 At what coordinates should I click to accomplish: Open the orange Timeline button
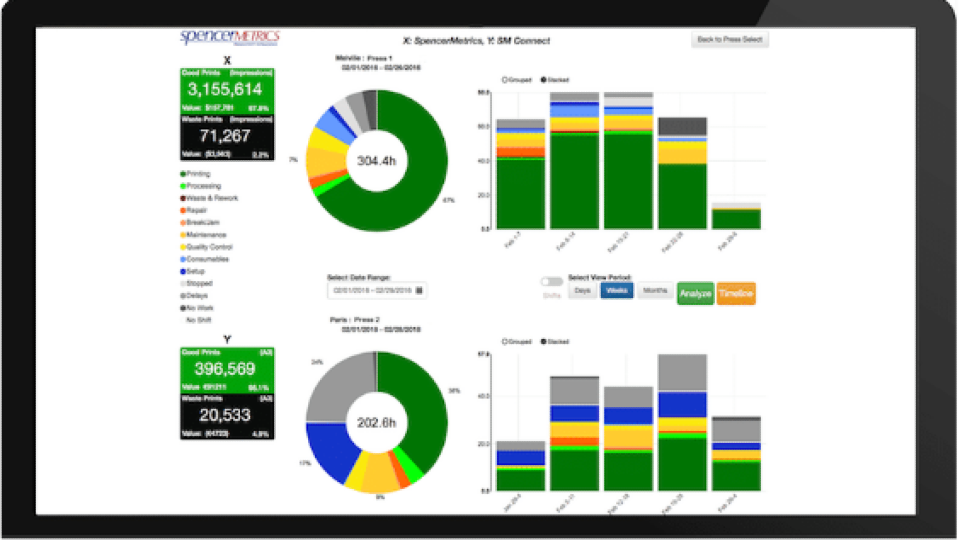pyautogui.click(x=735, y=293)
